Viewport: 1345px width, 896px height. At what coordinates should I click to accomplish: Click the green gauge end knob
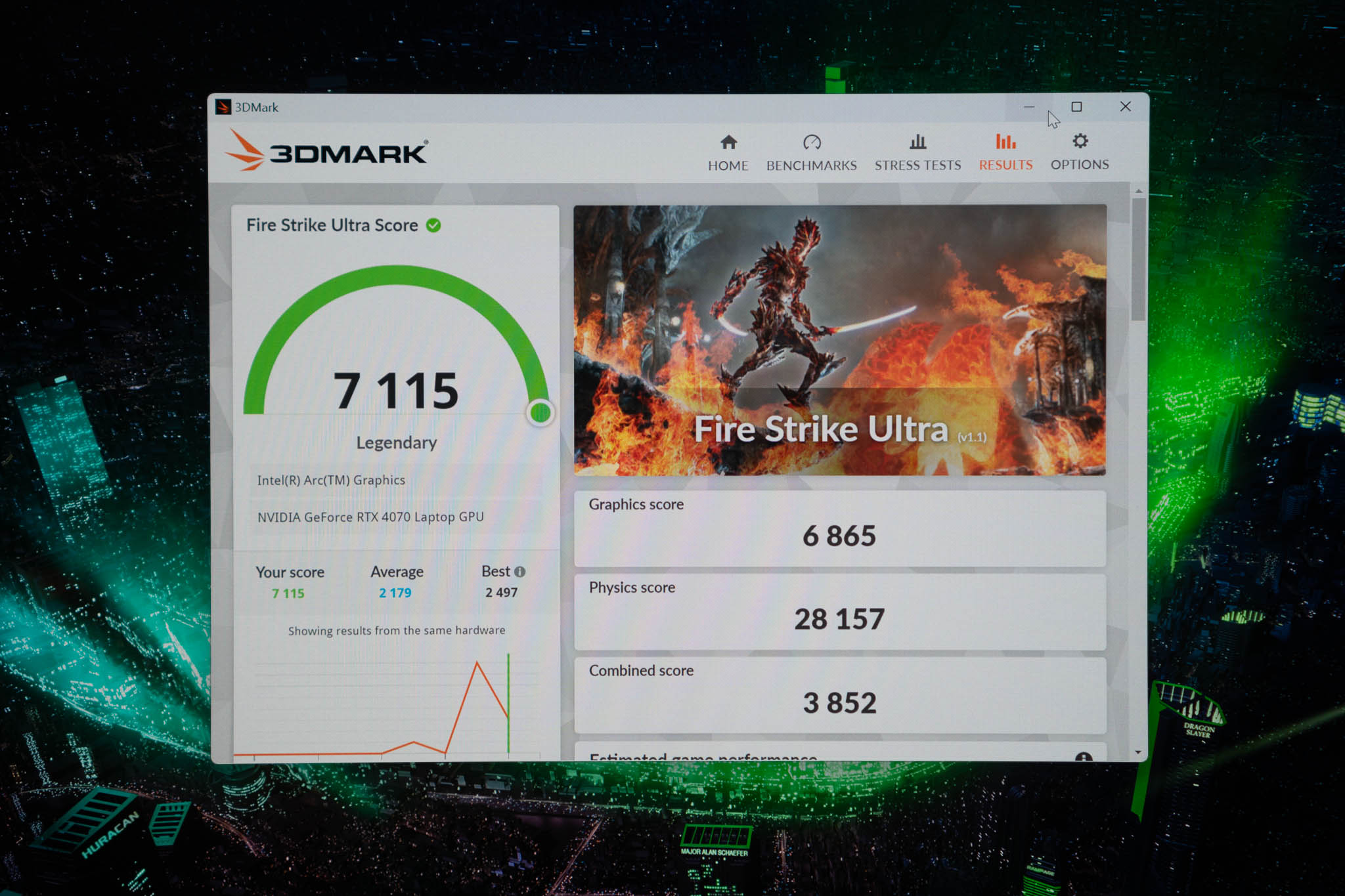[x=540, y=413]
